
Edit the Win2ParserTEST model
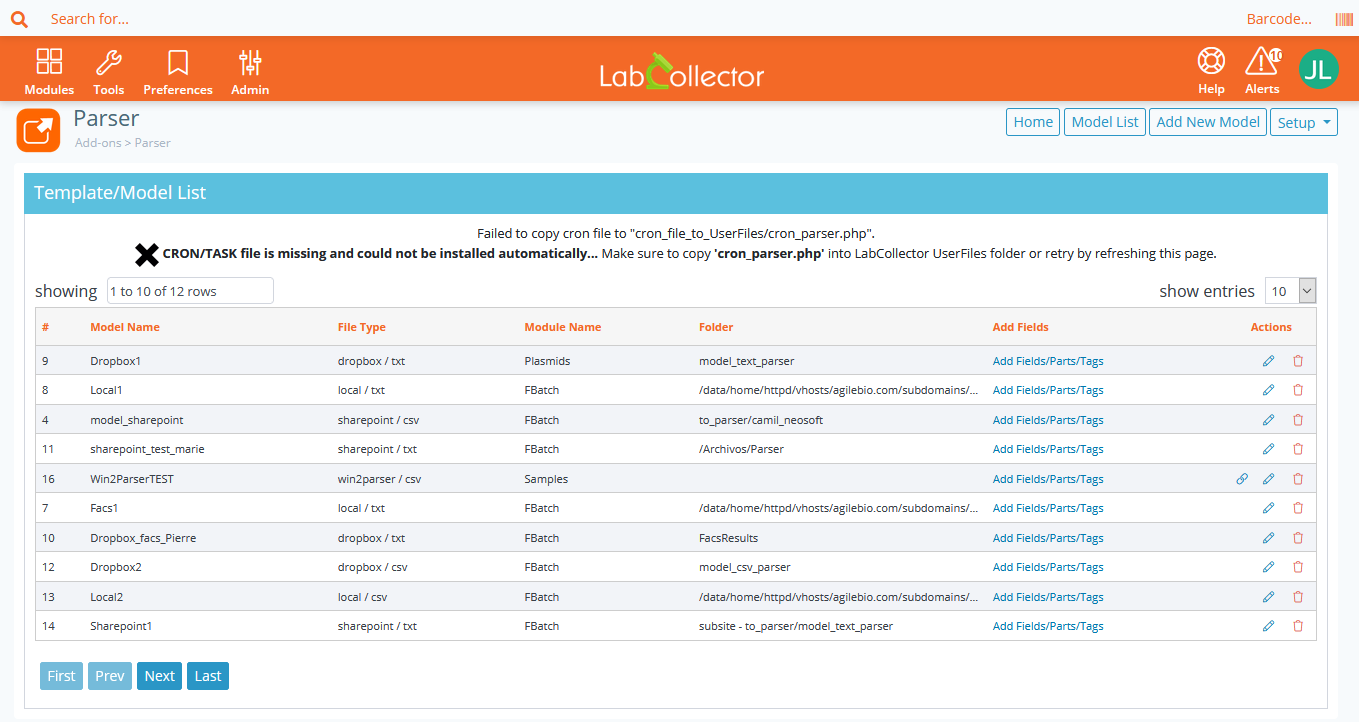pos(1269,479)
